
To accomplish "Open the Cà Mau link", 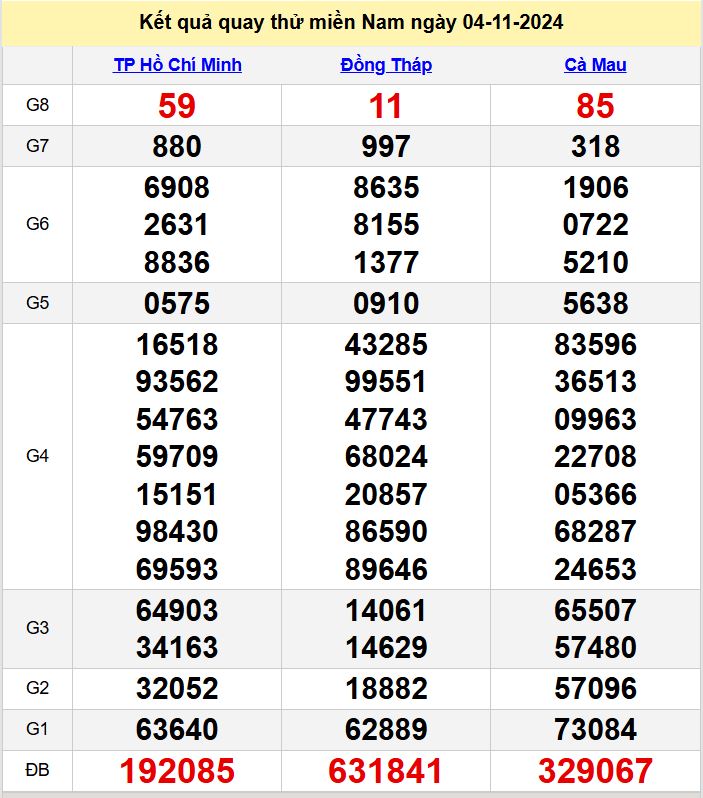I will click(x=595, y=65).
